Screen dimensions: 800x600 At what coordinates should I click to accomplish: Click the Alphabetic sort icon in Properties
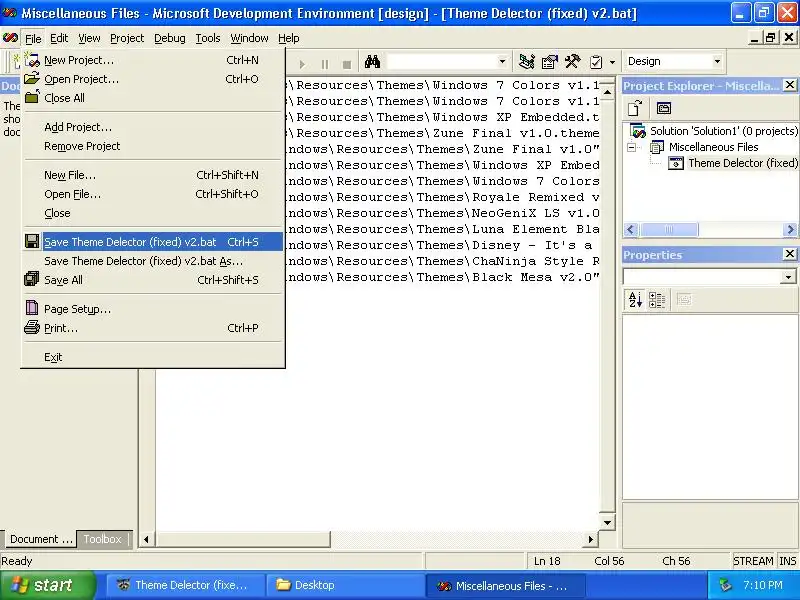click(x=635, y=299)
